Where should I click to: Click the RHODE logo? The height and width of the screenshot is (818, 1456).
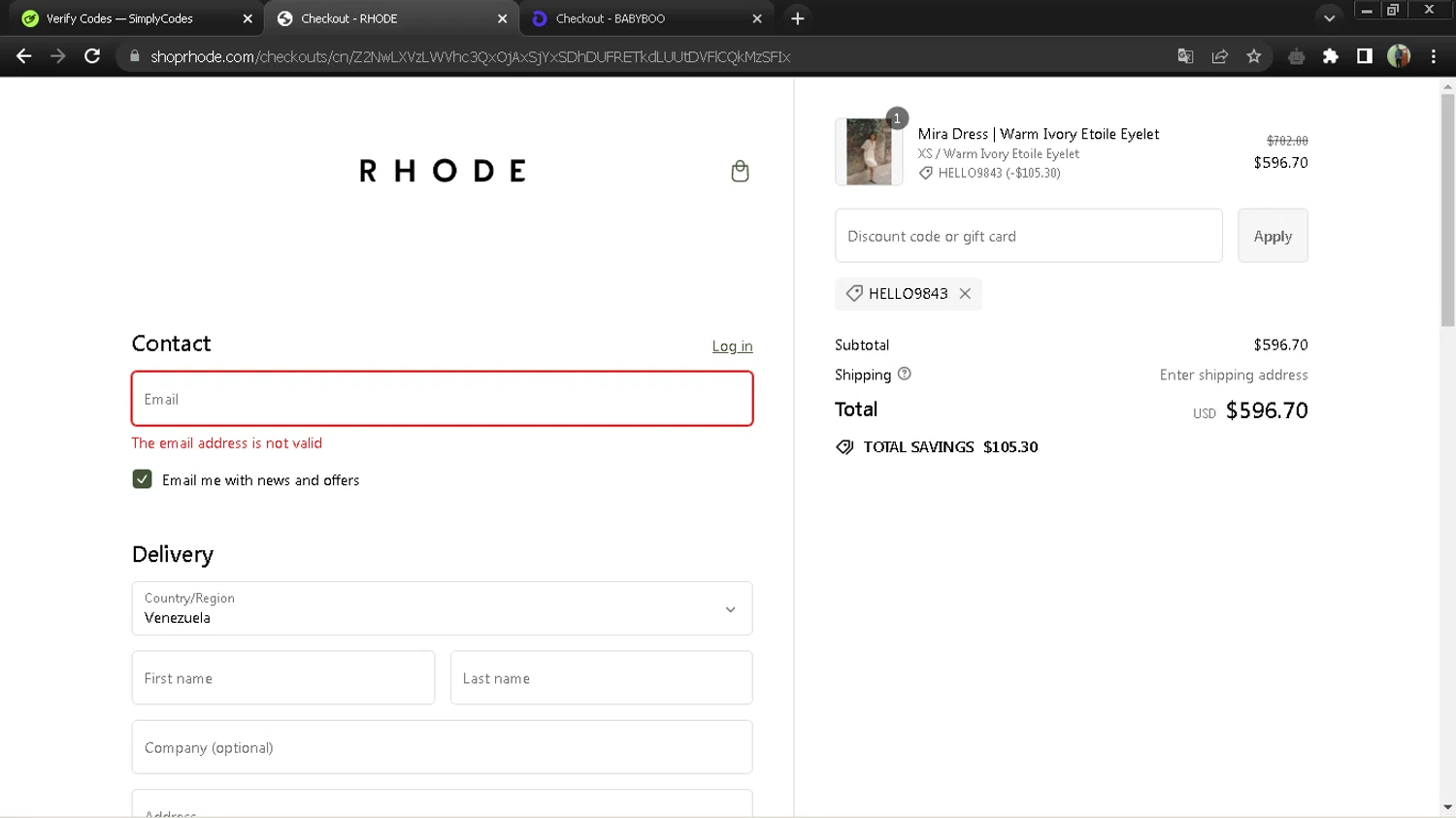point(443,171)
